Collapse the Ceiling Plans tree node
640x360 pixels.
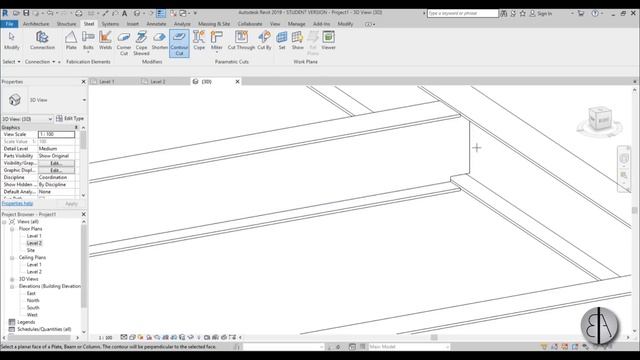[12, 258]
